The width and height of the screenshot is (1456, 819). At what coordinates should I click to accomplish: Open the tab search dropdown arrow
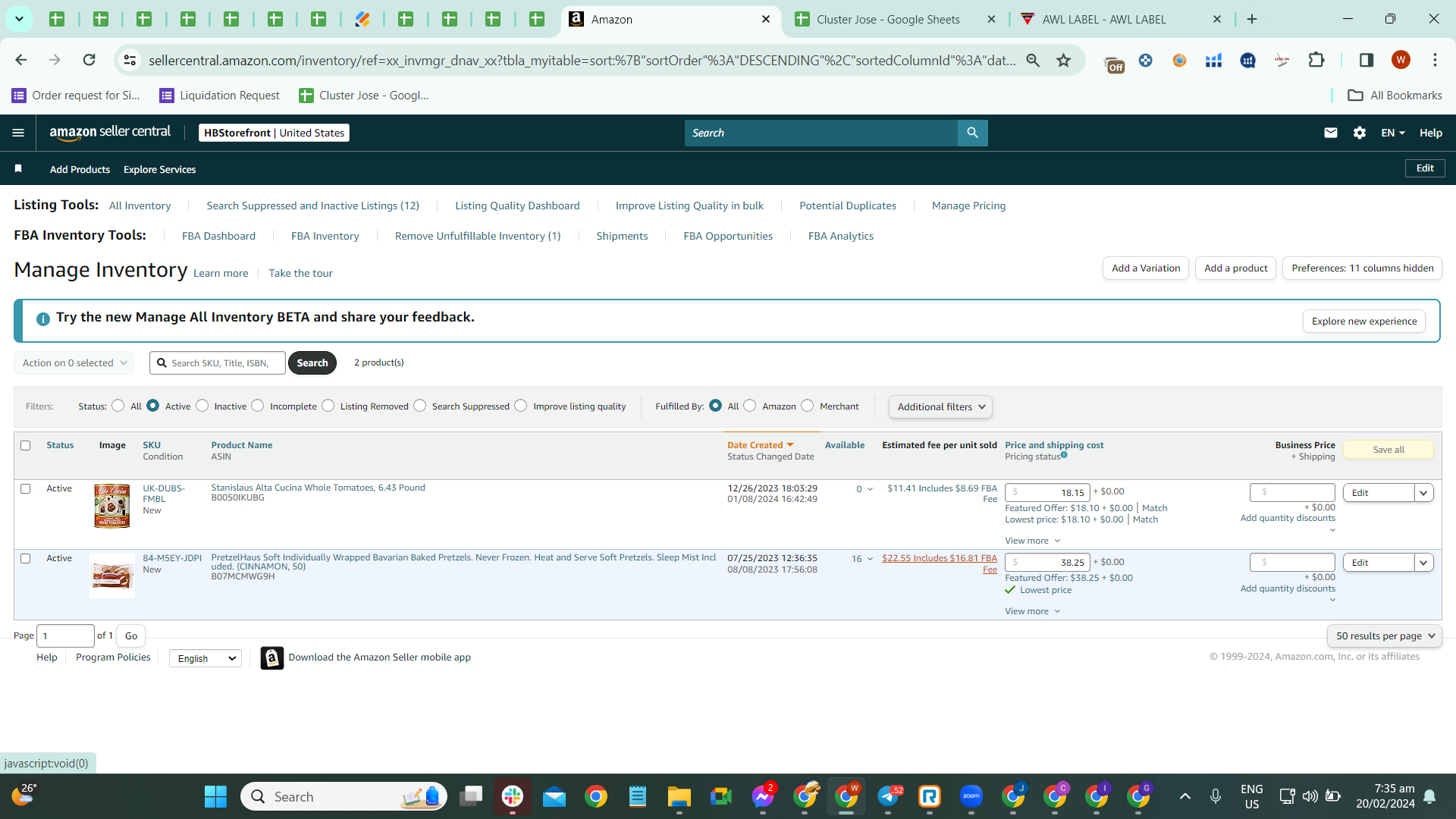[19, 19]
